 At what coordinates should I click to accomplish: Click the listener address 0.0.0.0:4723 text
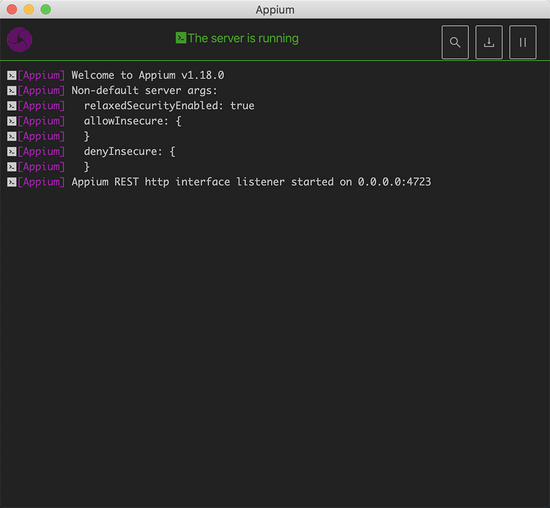(x=394, y=182)
